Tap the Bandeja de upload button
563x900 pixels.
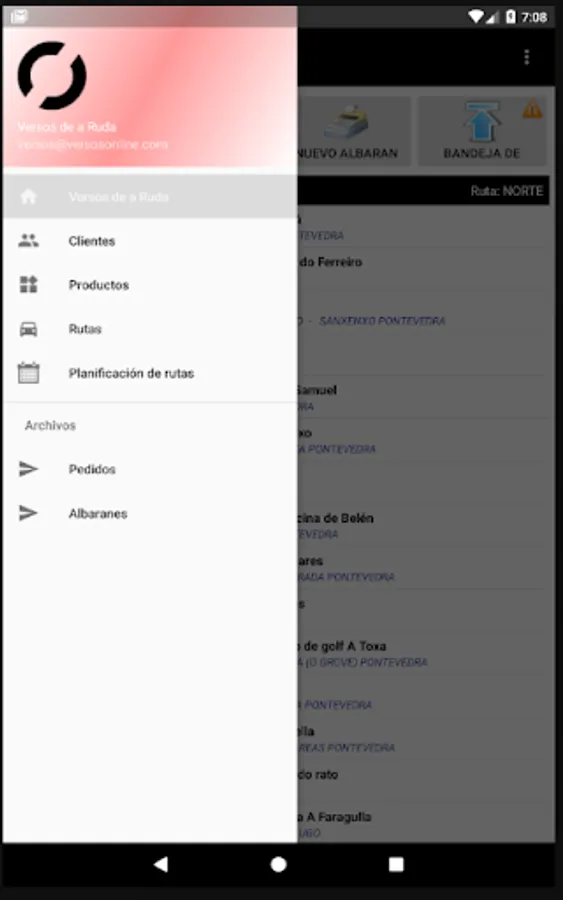coord(482,131)
